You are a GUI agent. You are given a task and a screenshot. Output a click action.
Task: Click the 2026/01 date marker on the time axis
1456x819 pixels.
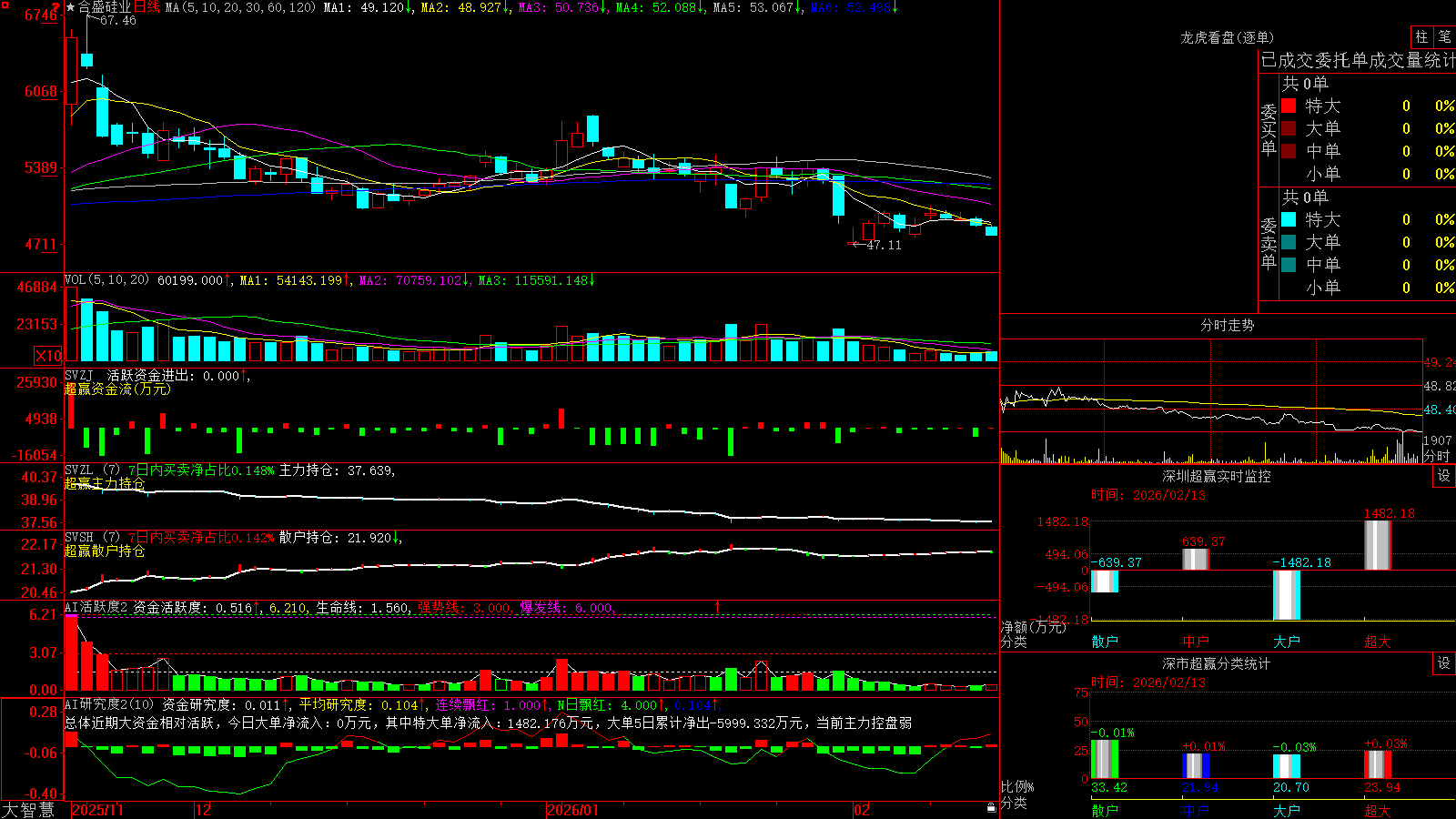point(573,810)
